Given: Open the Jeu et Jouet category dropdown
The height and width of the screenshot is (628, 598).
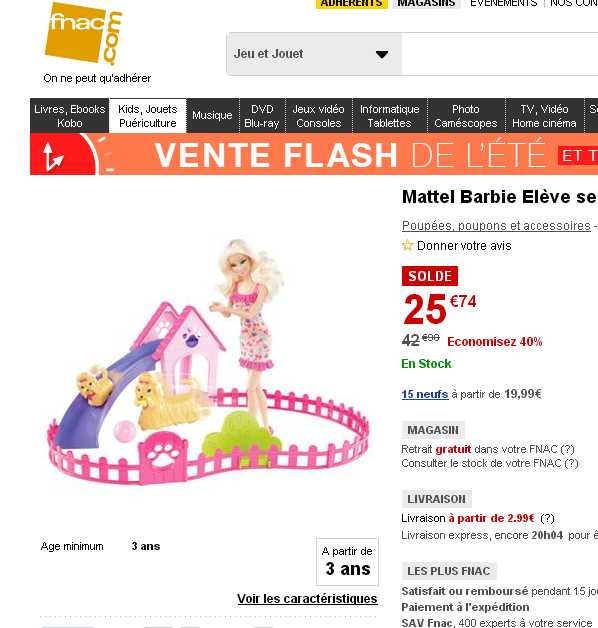Looking at the screenshot, I should pos(314,54).
